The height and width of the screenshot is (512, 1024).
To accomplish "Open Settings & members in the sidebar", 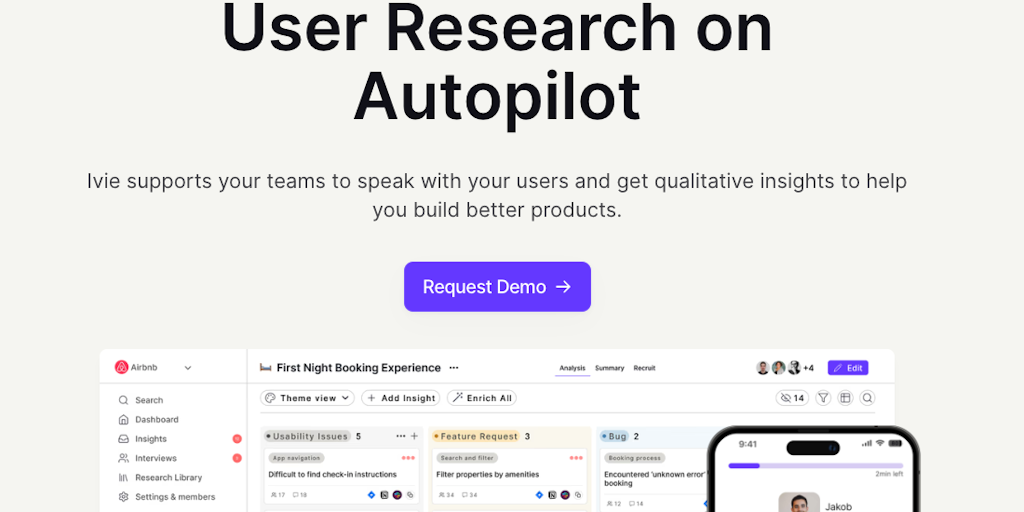I will tap(167, 497).
